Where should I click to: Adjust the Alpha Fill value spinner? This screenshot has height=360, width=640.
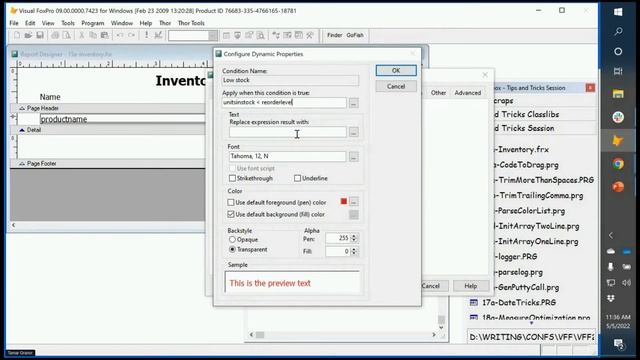pos(354,251)
